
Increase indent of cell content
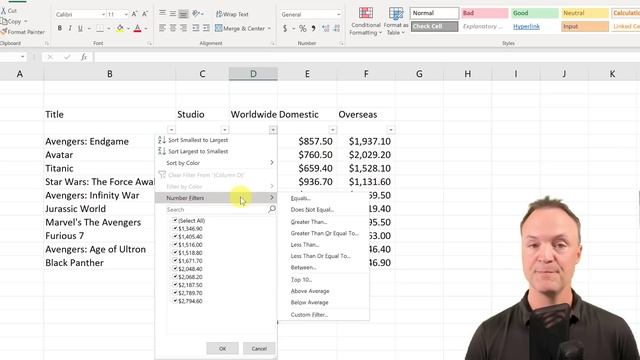(x=206, y=28)
